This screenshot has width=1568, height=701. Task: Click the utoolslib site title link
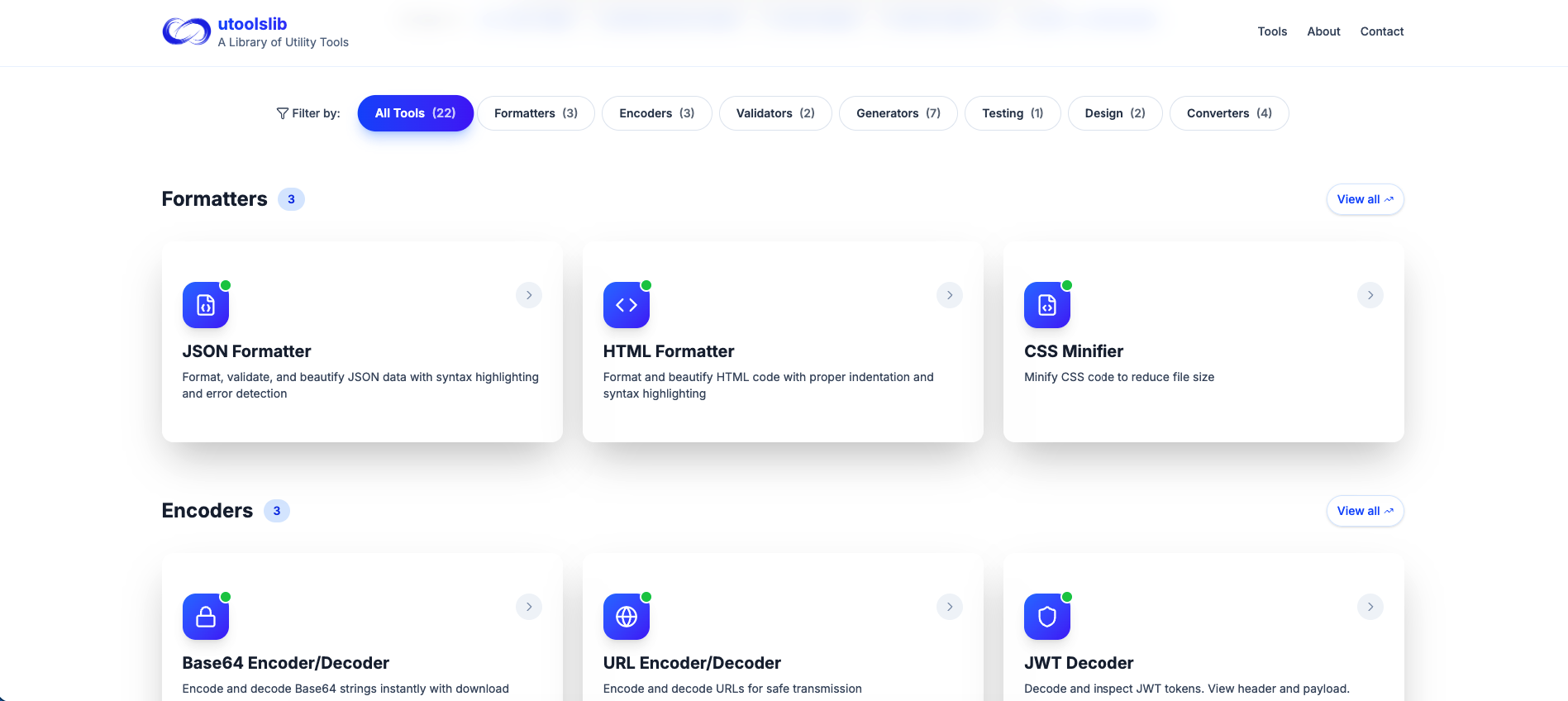pos(252,24)
